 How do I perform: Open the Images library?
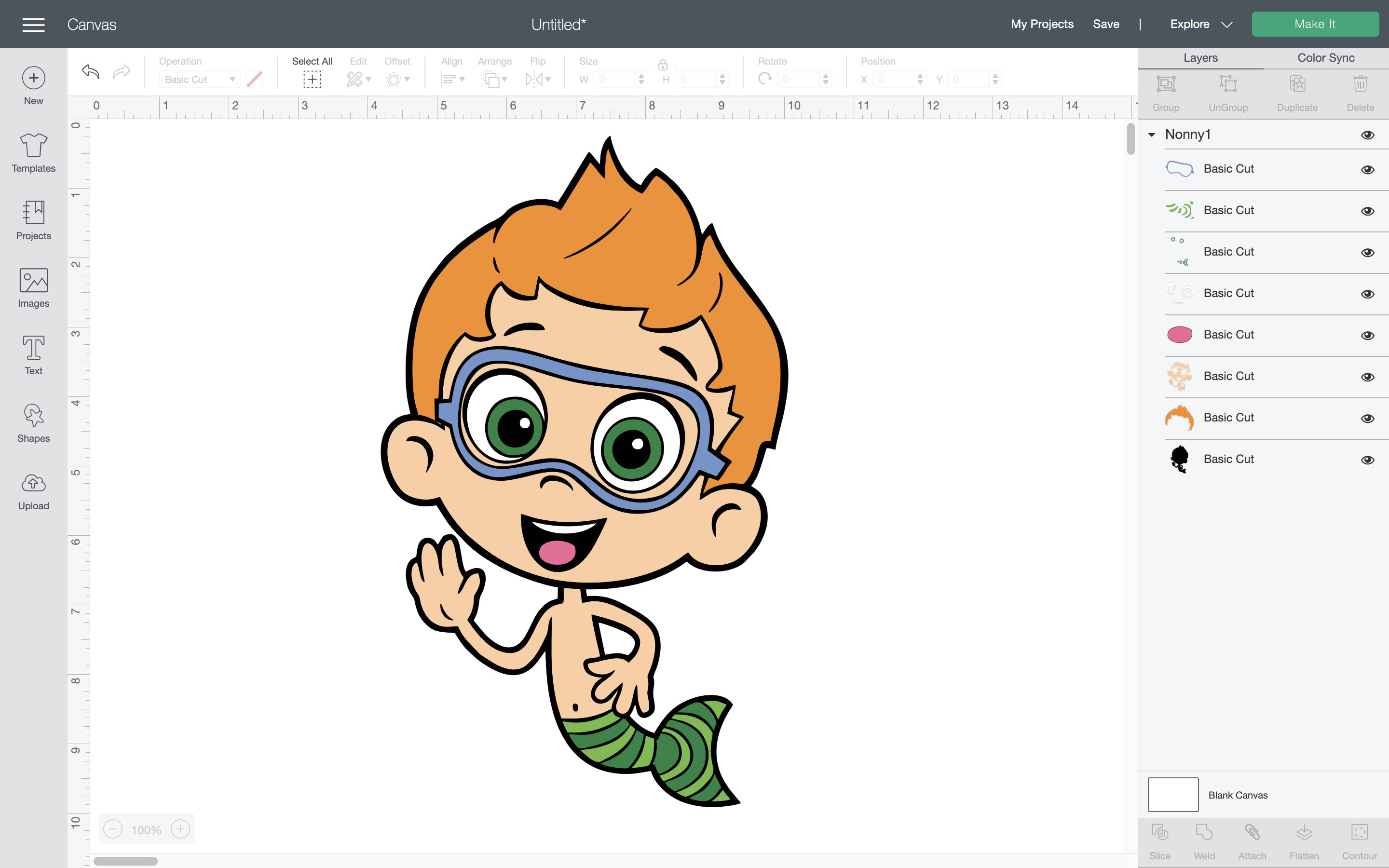click(x=33, y=288)
